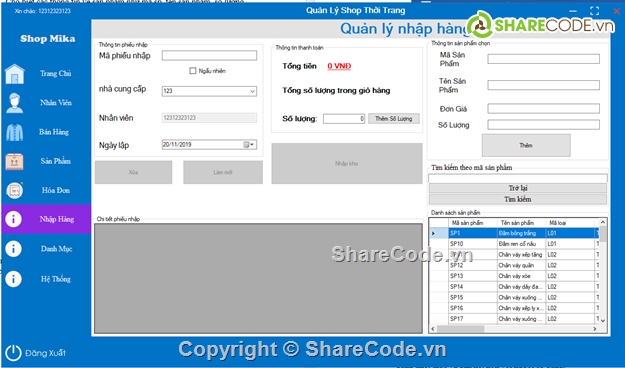Image resolution: width=625 pixels, height=368 pixels.
Task: Go to Trang Chủ menu item
Action: [x=55, y=73]
